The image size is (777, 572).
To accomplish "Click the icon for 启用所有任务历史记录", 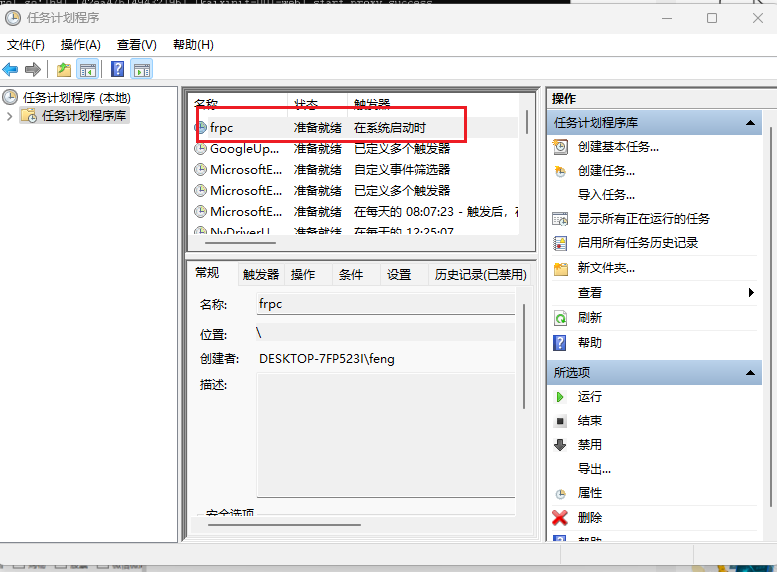I will click(560, 243).
